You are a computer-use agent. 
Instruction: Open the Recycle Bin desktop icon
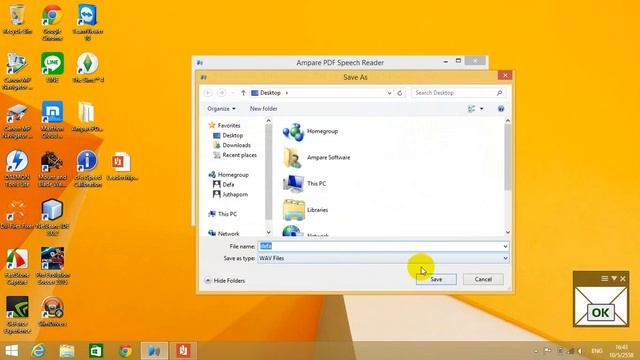[17, 19]
